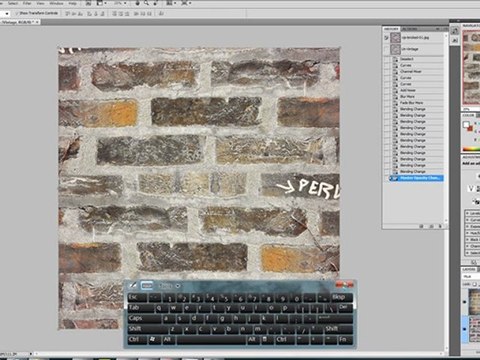Select the Channel Mixer history state

[413, 71]
